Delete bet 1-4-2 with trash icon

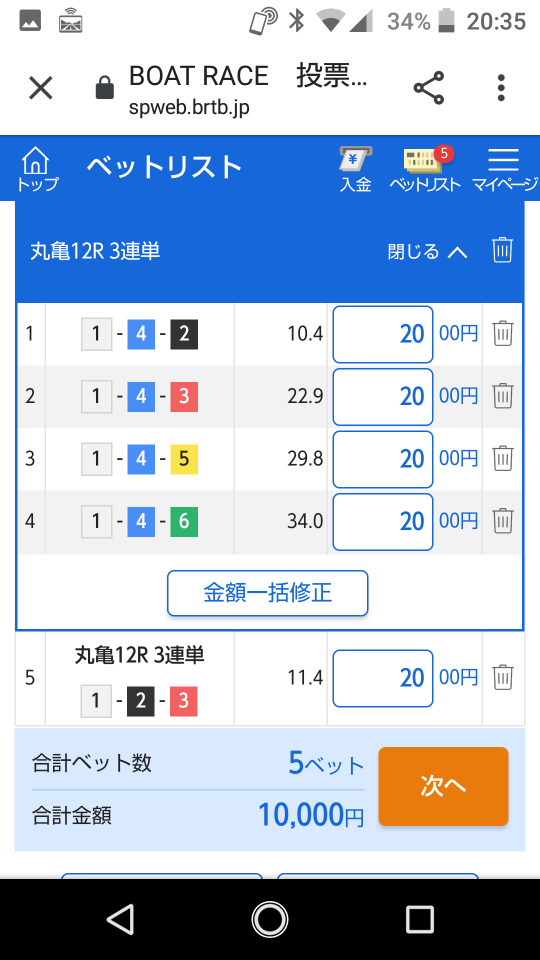pos(503,334)
